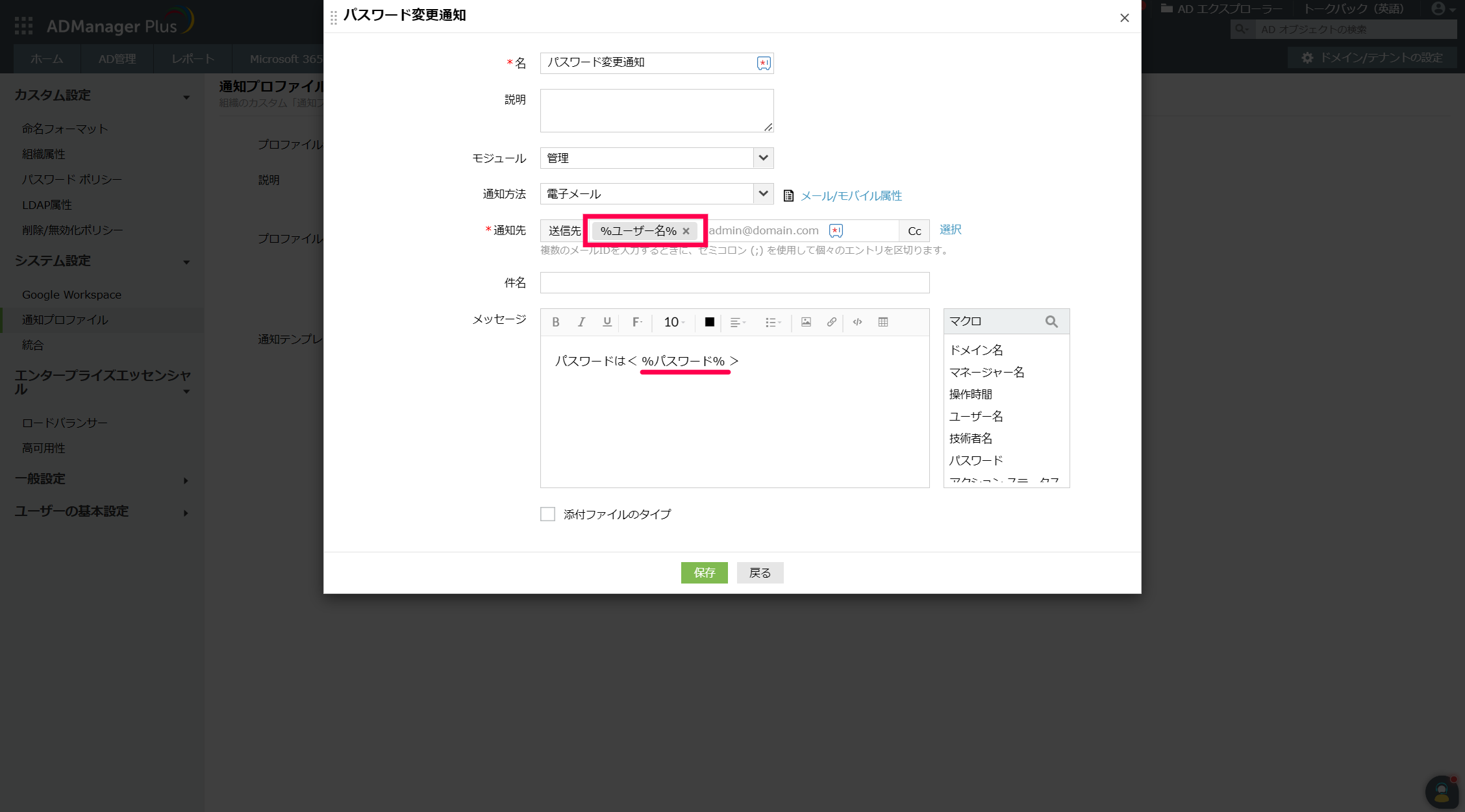Toggle bold formatting in message editor
Image resolution: width=1465 pixels, height=812 pixels.
click(x=556, y=322)
